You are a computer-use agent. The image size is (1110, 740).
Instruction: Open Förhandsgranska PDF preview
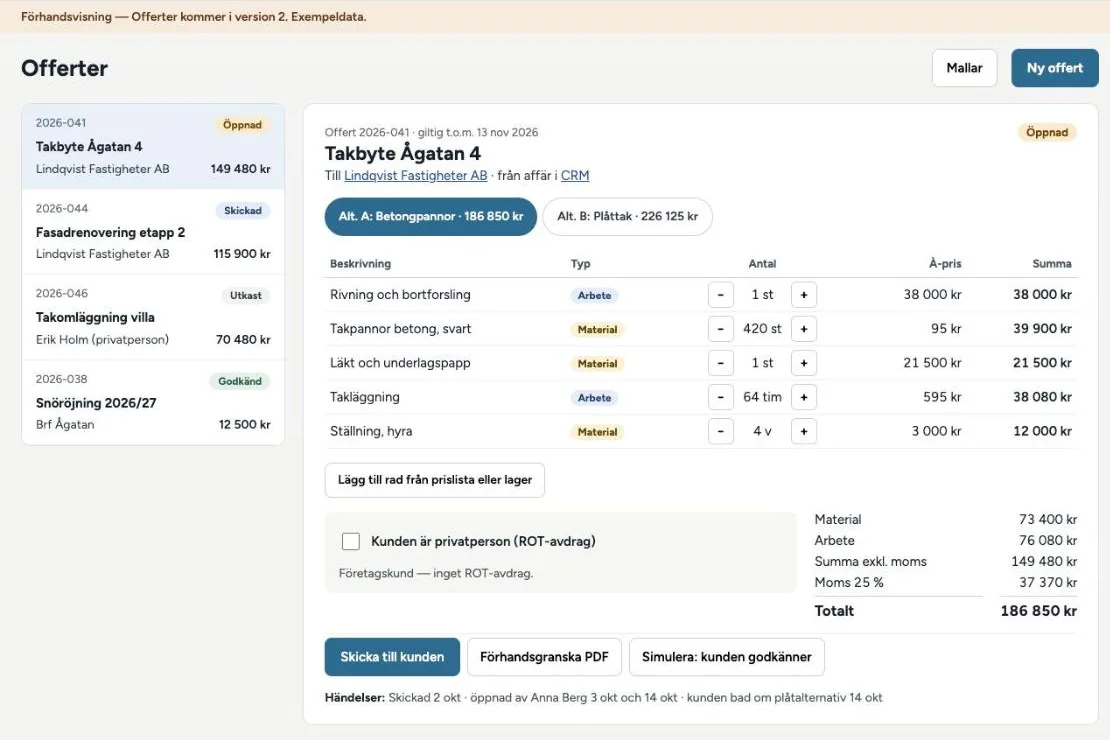(x=544, y=657)
